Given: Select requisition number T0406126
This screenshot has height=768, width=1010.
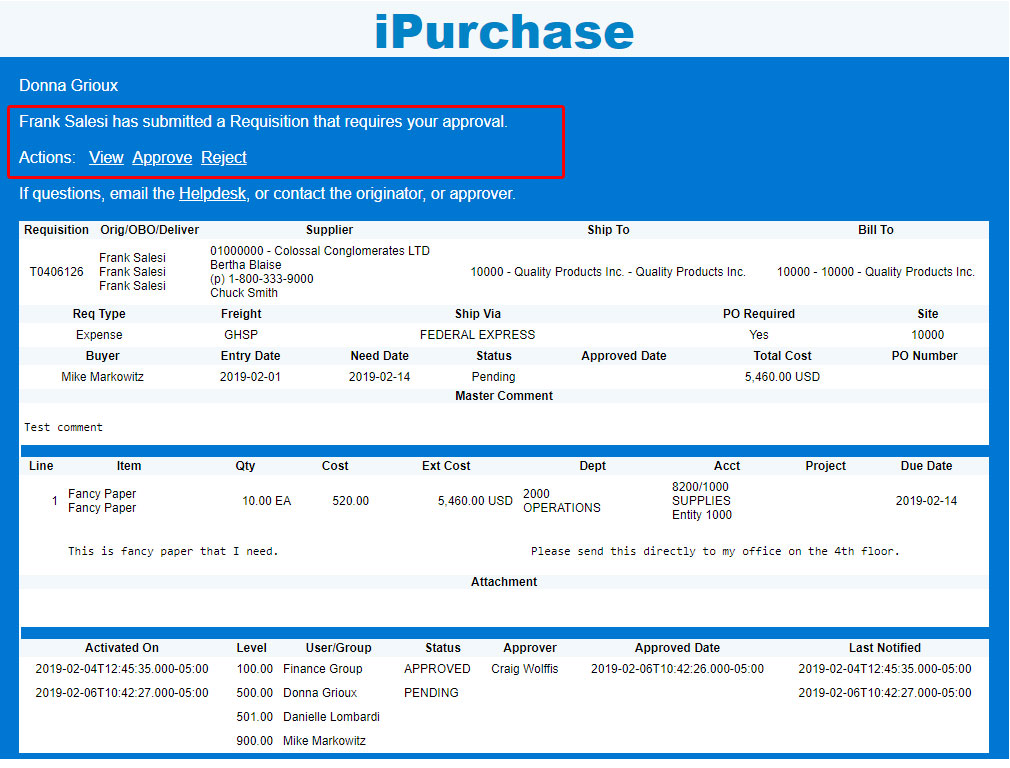Looking at the screenshot, I should tap(56, 272).
